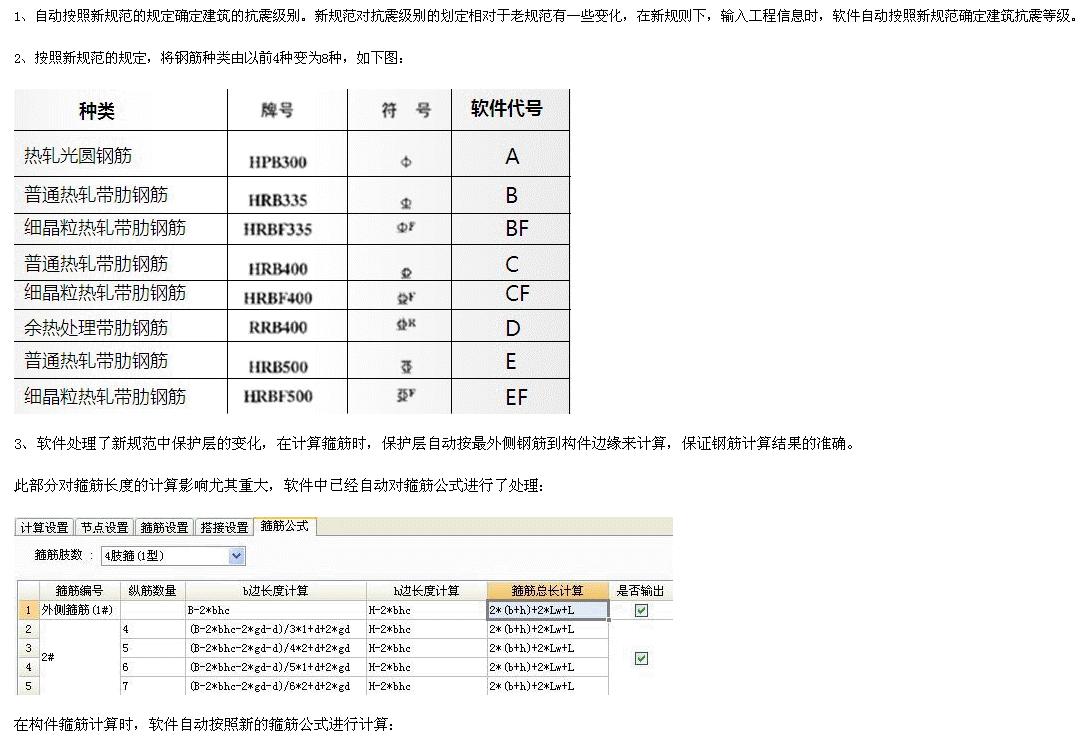The image size is (1085, 744).
Task: Click the highlighted 箍筋总长计算 column header
Action: pos(546,590)
